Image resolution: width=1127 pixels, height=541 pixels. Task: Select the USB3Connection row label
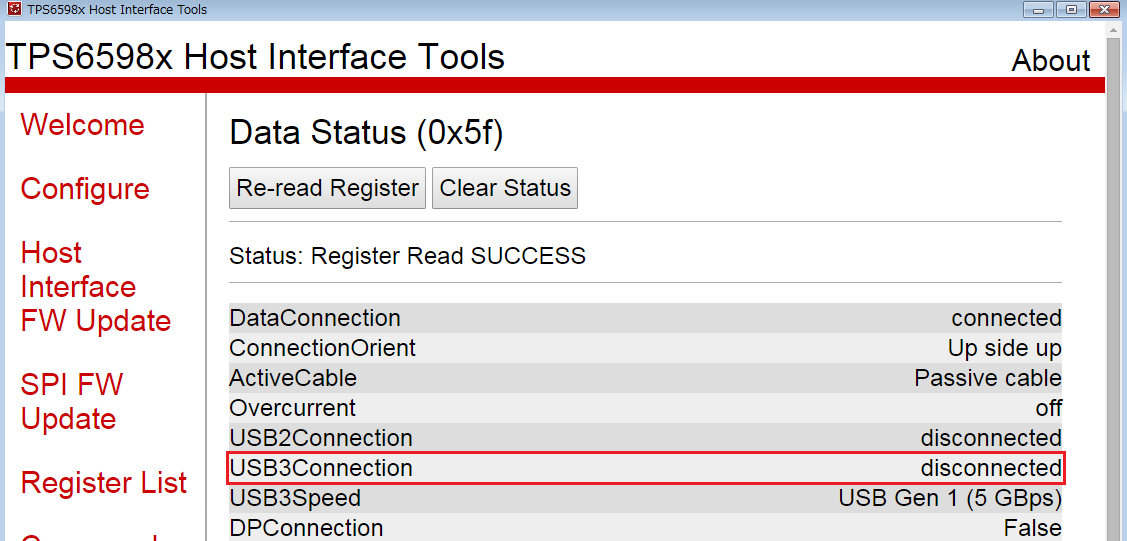click(x=321, y=468)
